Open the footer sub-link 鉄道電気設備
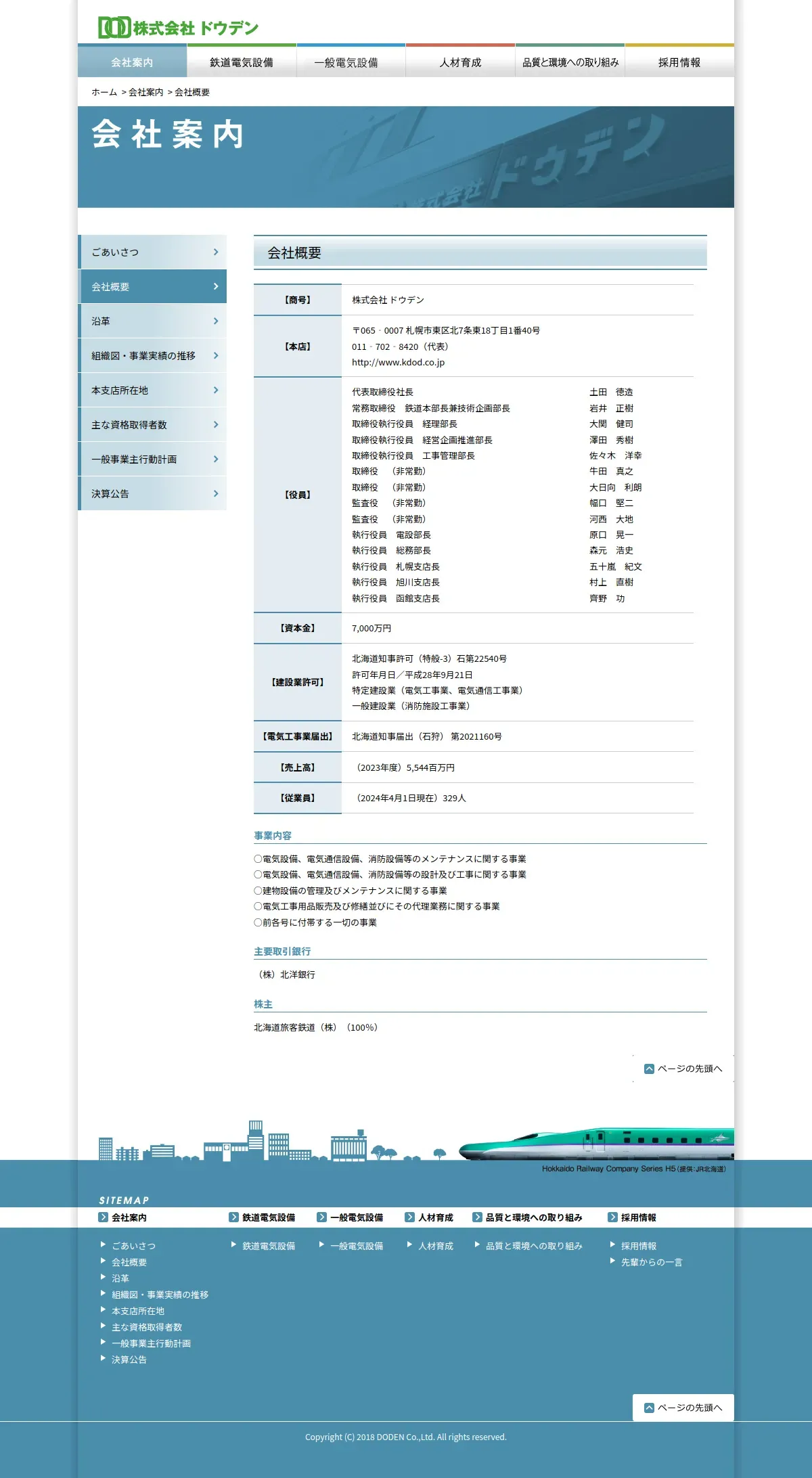812x1478 pixels. click(x=269, y=1246)
